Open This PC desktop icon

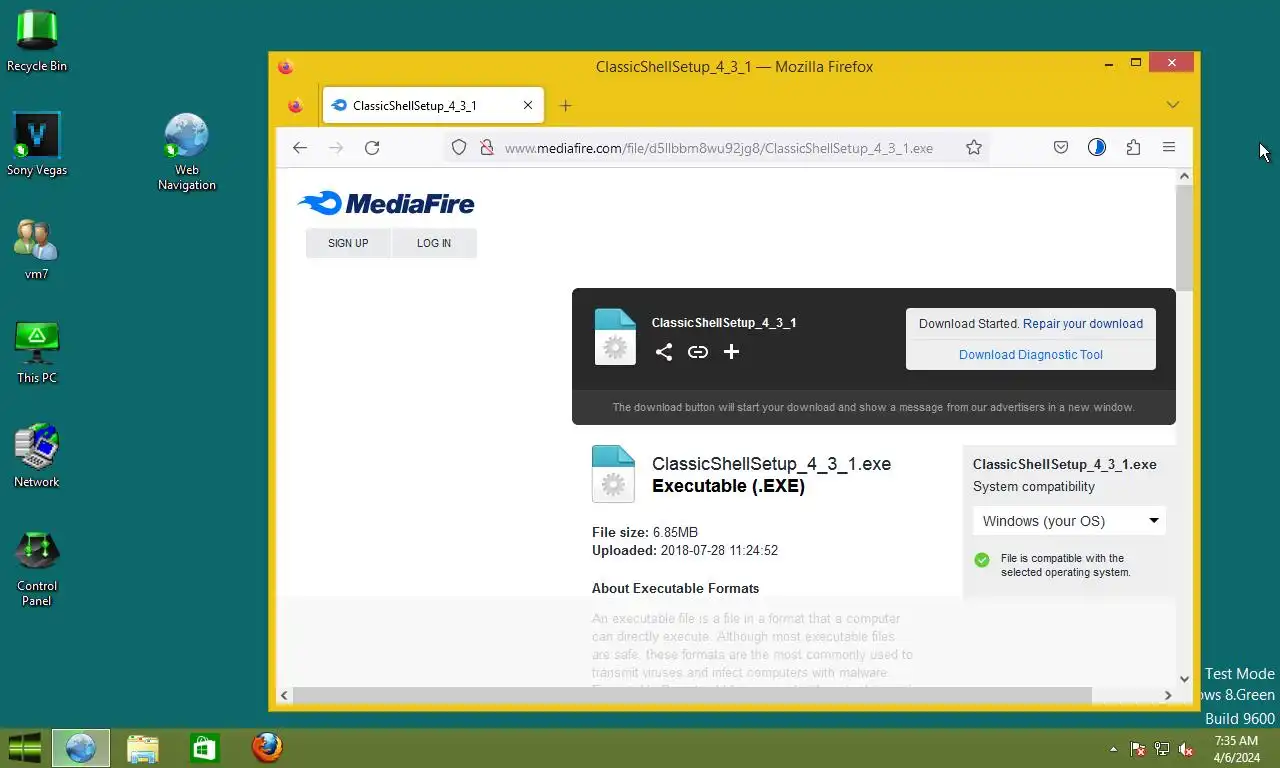(37, 352)
